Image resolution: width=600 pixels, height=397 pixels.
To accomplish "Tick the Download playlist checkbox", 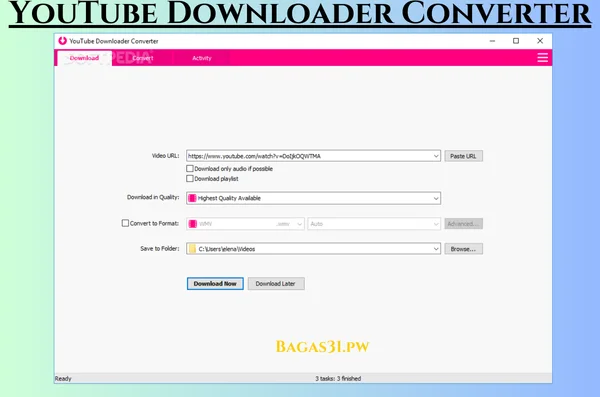I will (190, 178).
